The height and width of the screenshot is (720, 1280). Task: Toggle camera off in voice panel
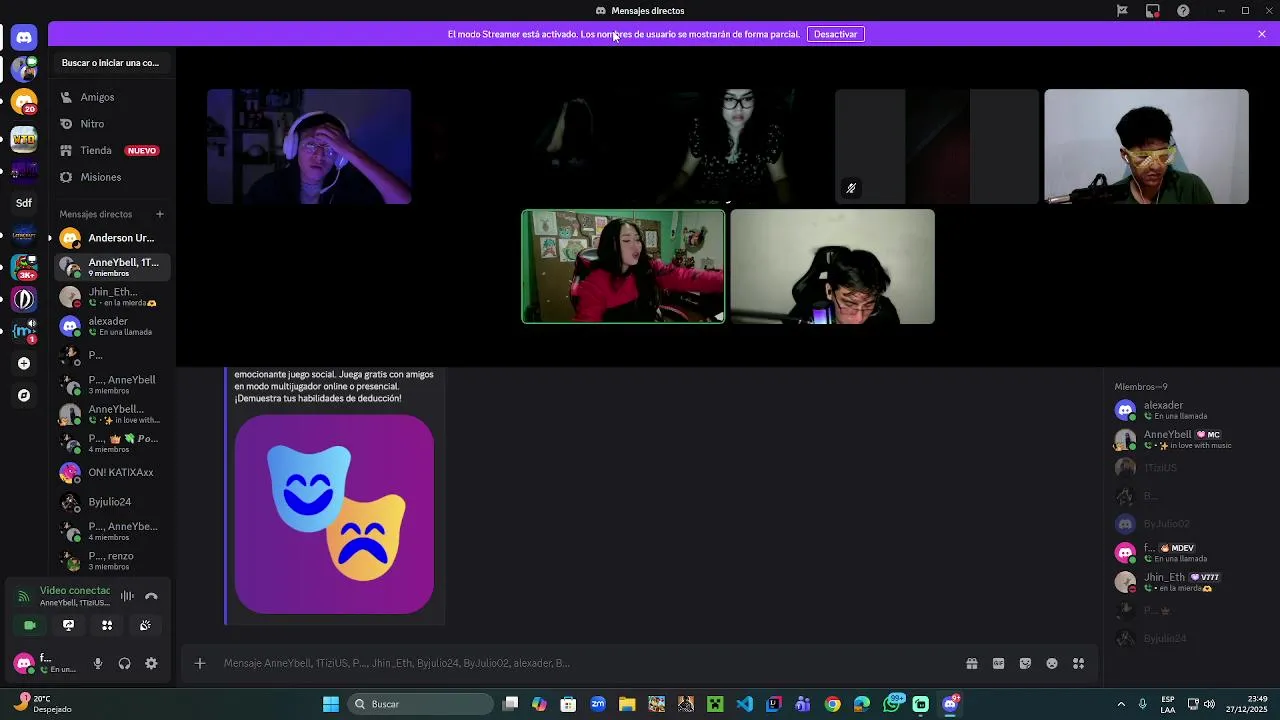[x=30, y=625]
